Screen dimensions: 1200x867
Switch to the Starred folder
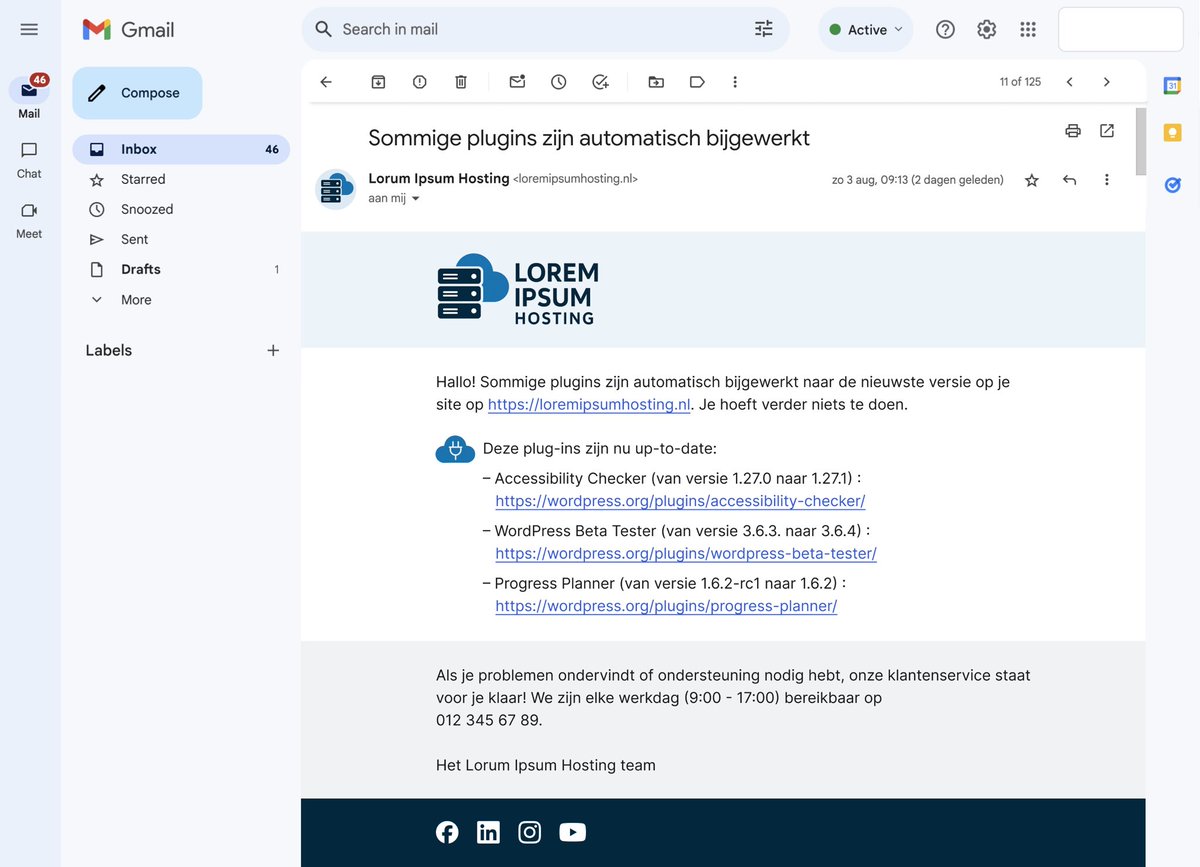145,179
